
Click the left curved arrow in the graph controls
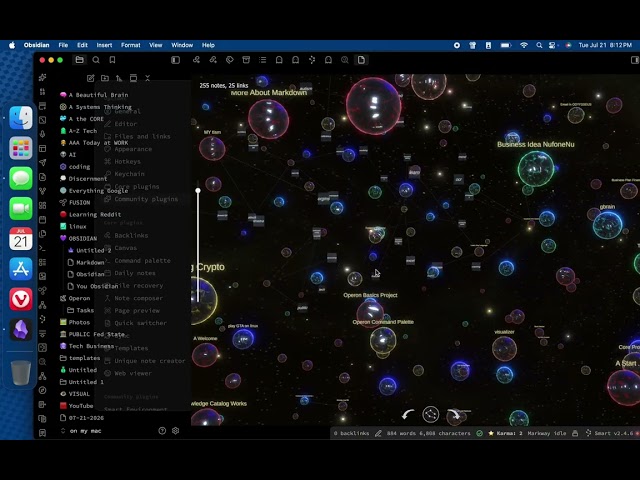(408, 415)
